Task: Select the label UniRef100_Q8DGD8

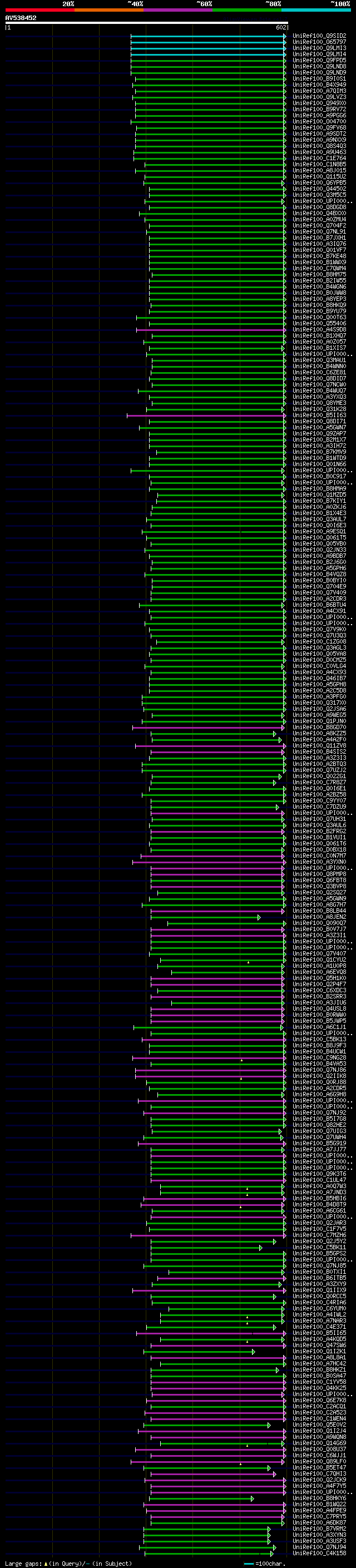Action: tap(319, 207)
